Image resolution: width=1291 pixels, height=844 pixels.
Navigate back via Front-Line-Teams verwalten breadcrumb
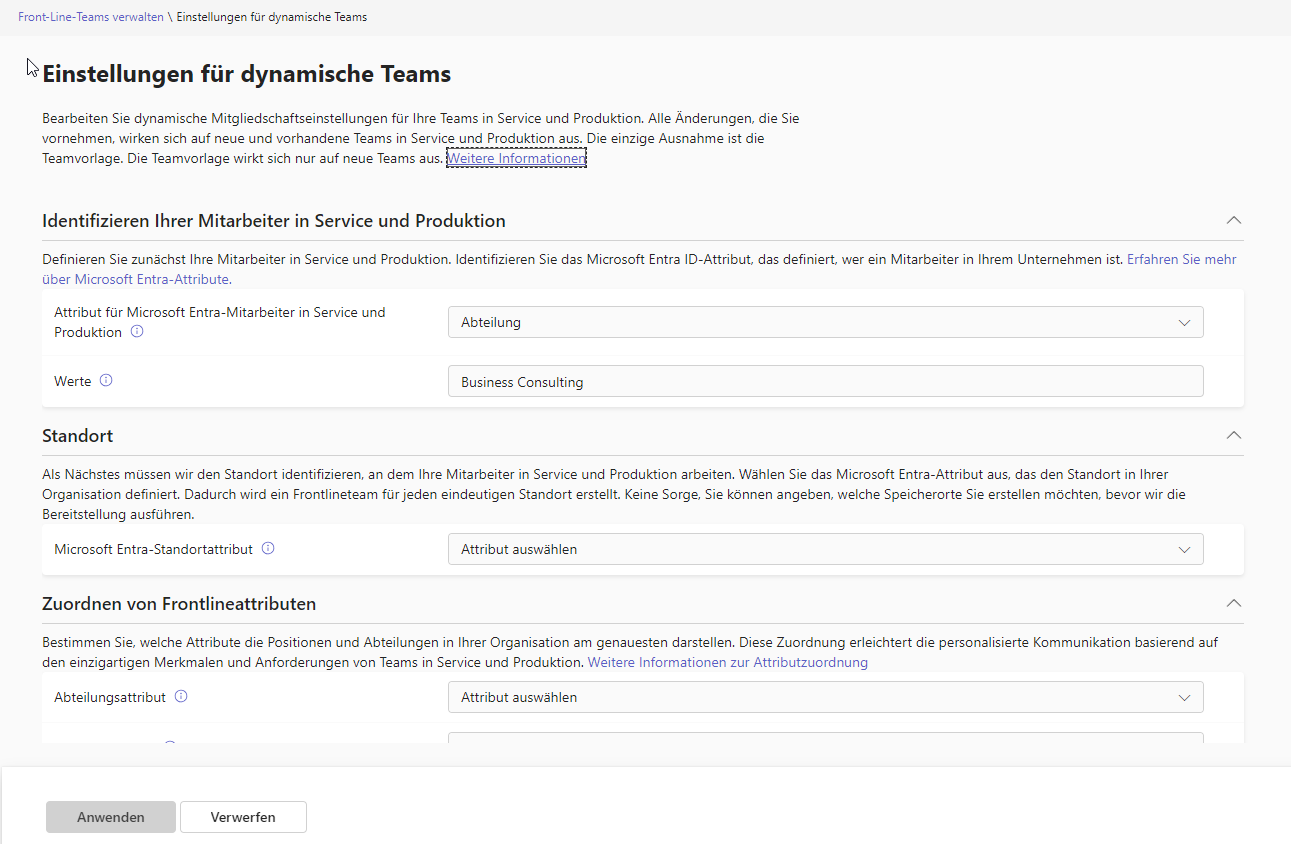[x=91, y=16]
